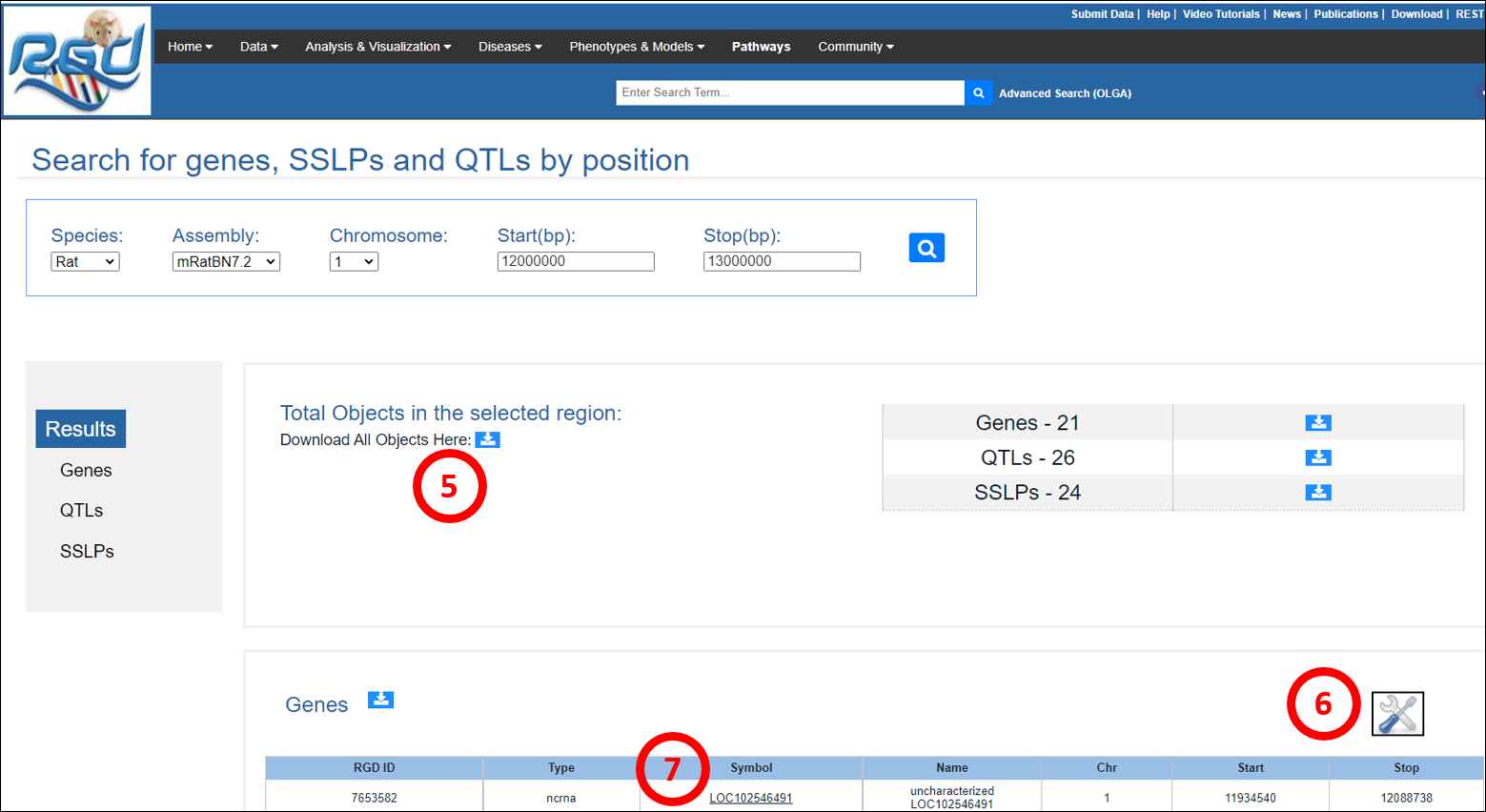This screenshot has height=812, width=1486.
Task: Download the QTLs - 26 list
Action: pos(1317,457)
